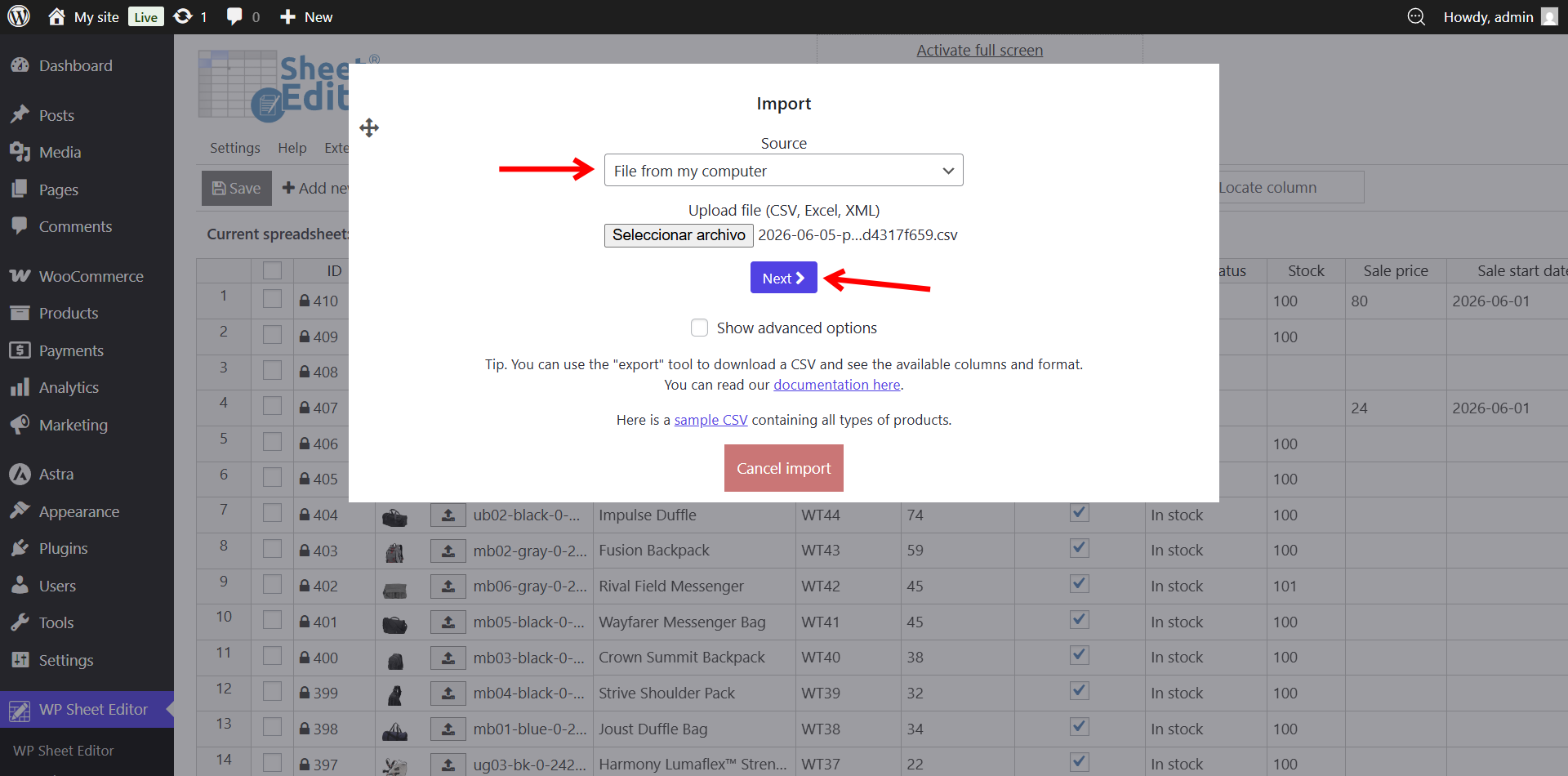This screenshot has width=1568, height=776.
Task: Click the lock icon for ID 398
Action: coord(305,729)
